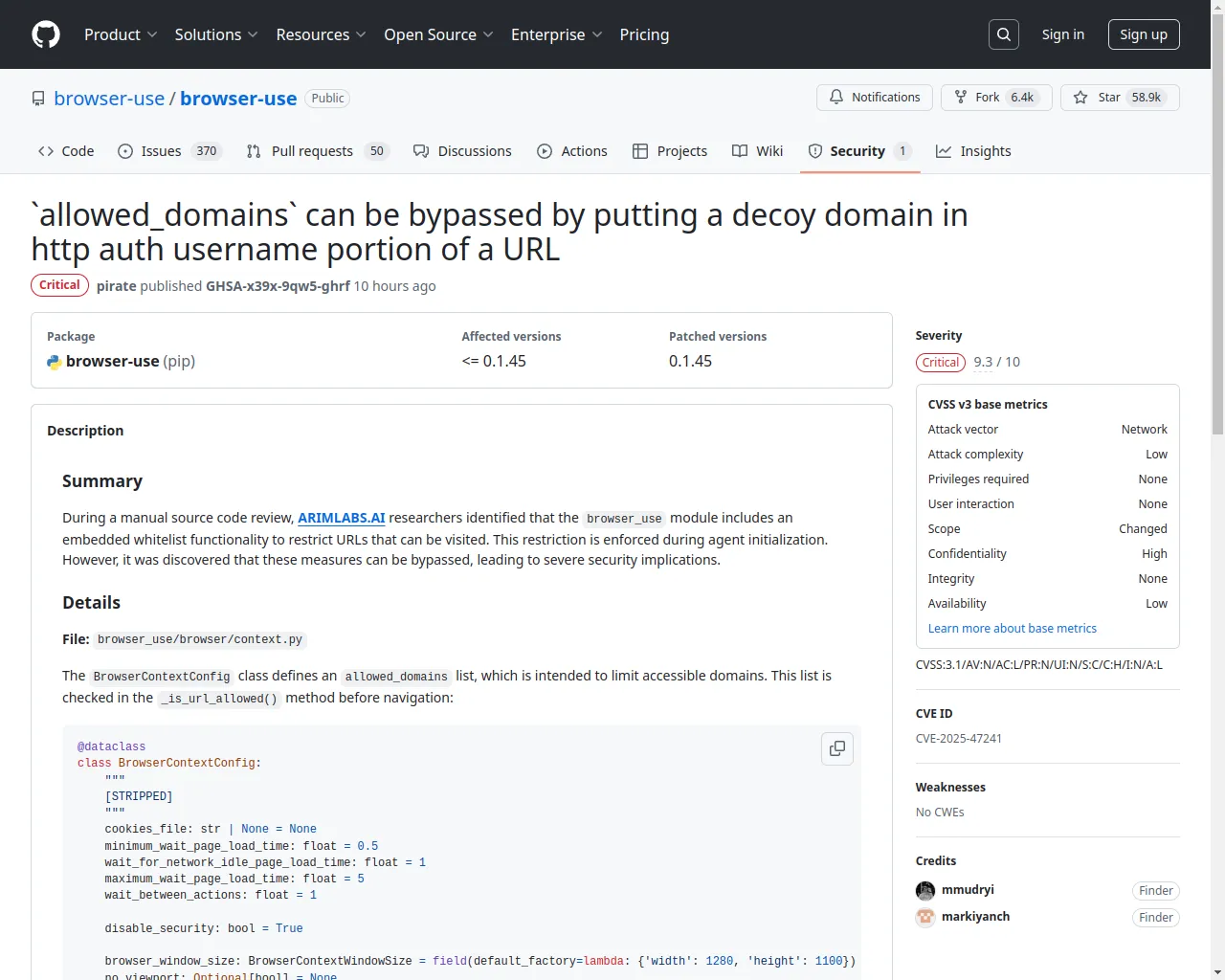The width and height of the screenshot is (1225, 980).
Task: Open the GitHub homepage logo
Action: 46,34
